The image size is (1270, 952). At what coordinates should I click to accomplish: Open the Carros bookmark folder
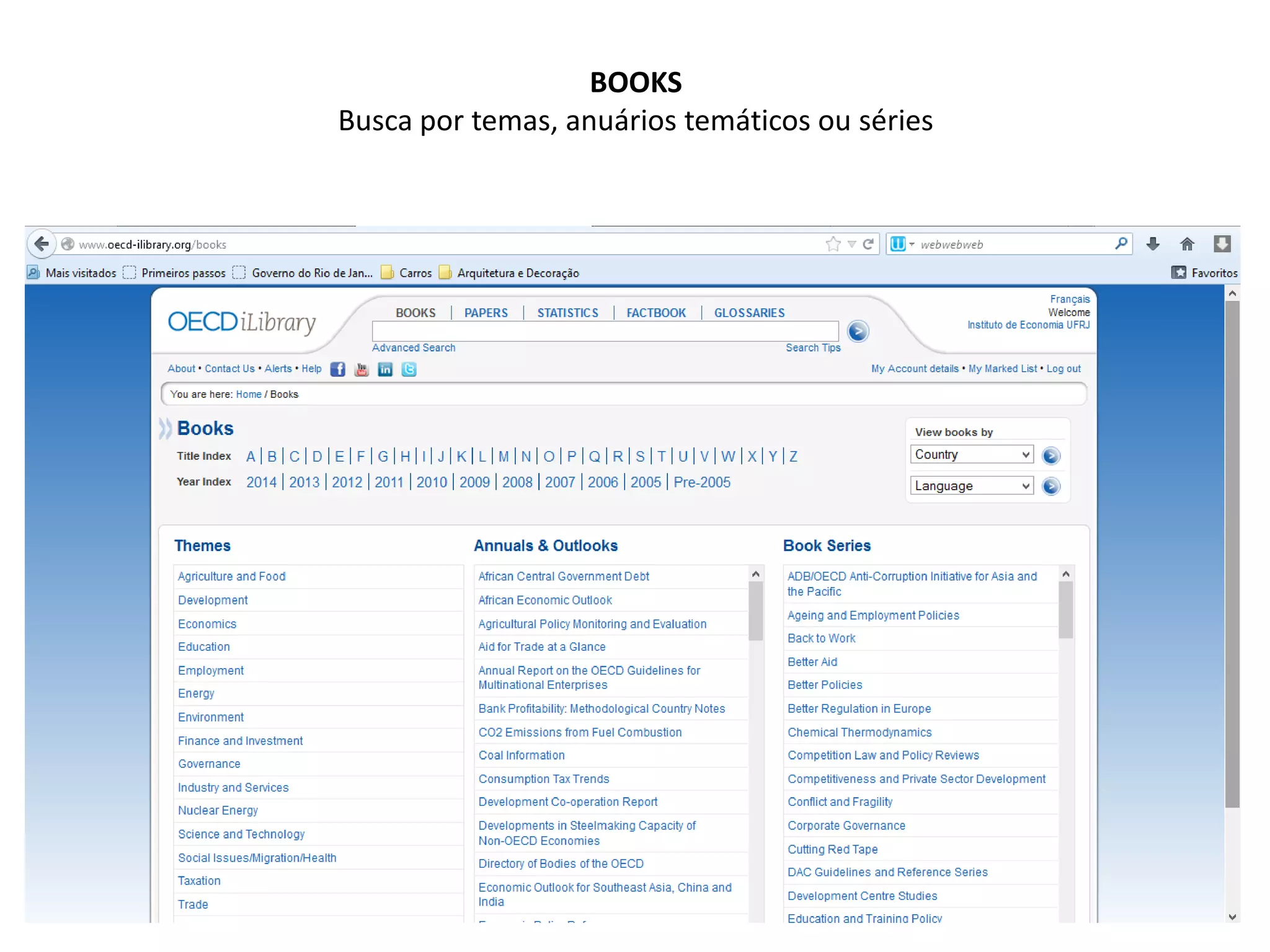(407, 273)
